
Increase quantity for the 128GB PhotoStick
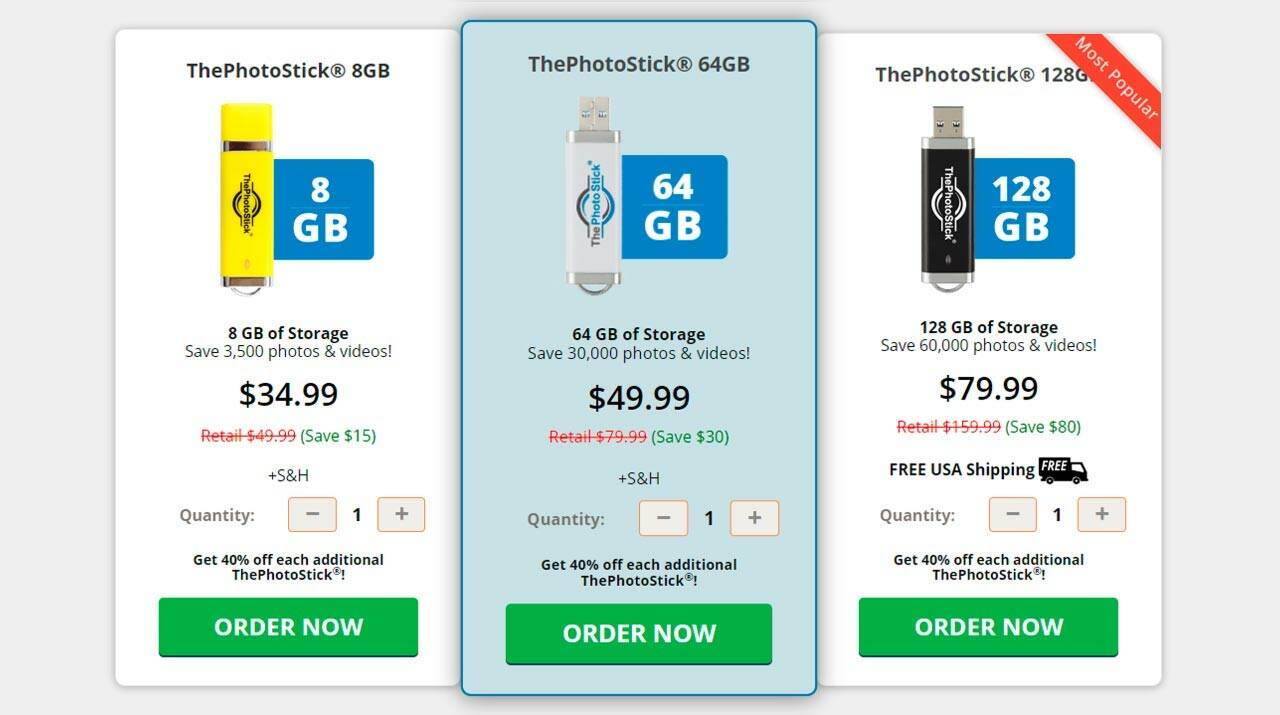(1101, 515)
